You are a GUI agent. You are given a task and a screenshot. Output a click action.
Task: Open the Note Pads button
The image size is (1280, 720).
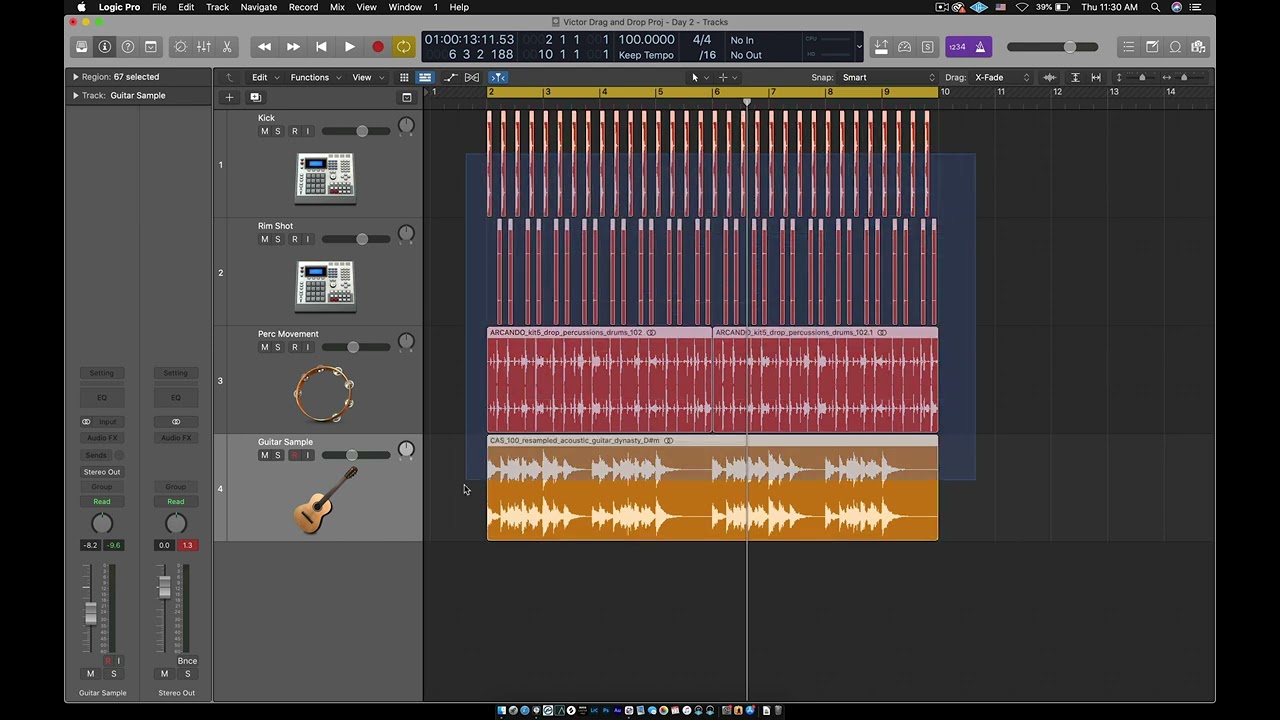click(x=1152, y=47)
